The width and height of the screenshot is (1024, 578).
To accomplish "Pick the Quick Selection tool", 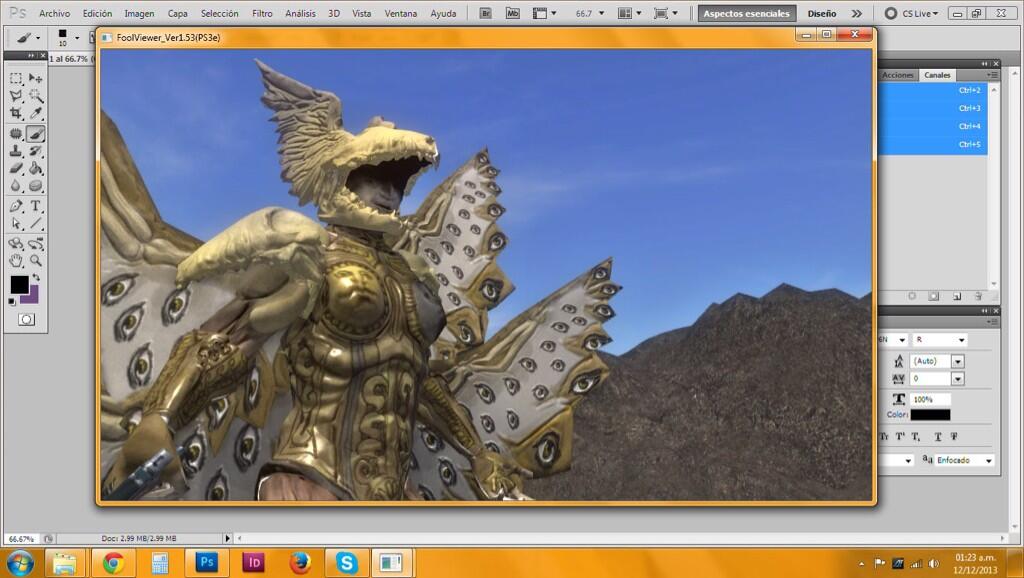I will click(35, 96).
